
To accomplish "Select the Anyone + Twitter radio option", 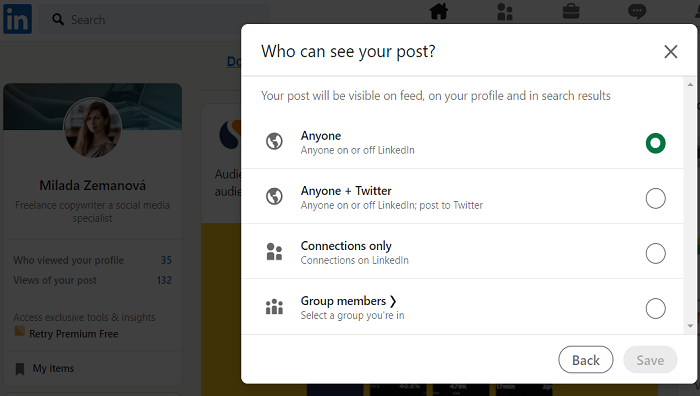I will [655, 198].
